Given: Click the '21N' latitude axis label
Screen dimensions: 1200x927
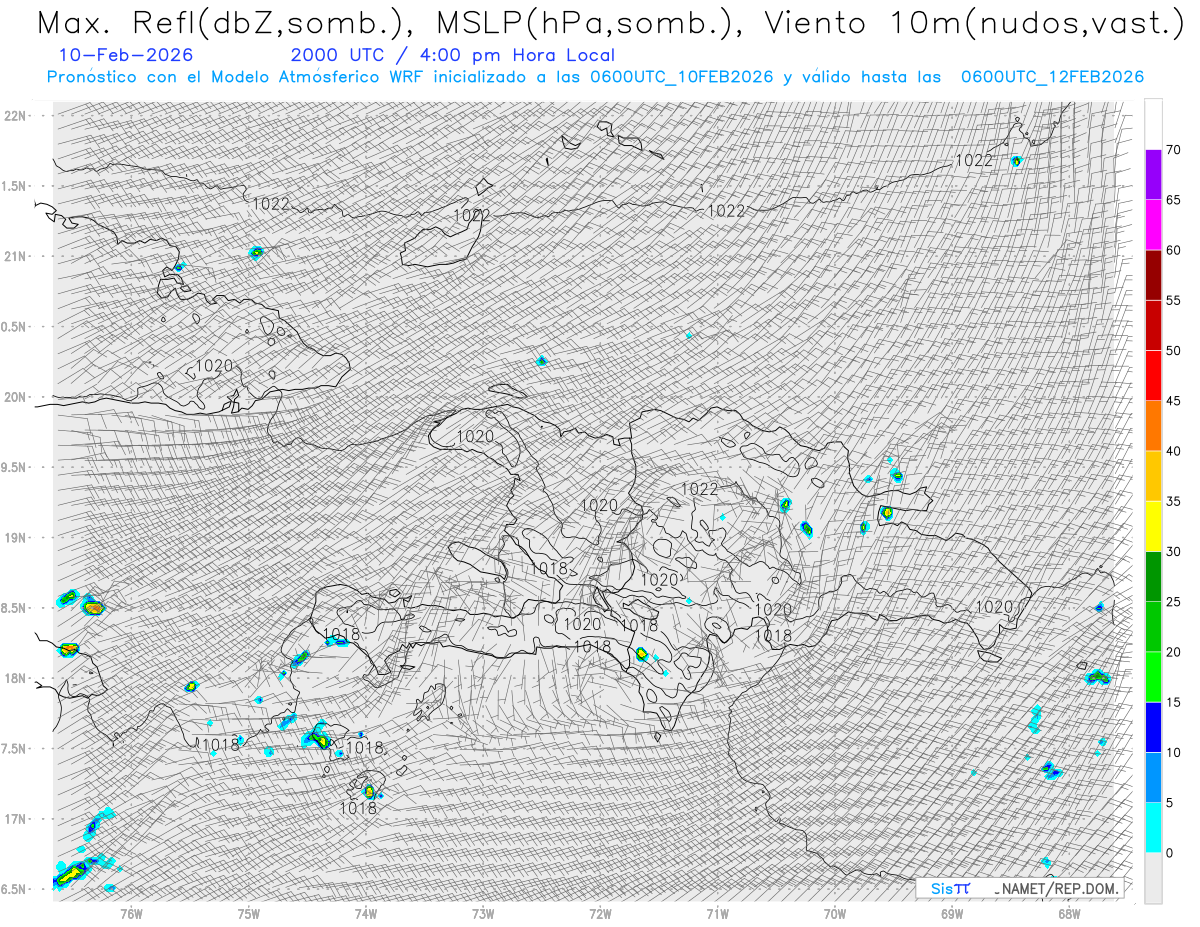Looking at the screenshot, I should [16, 256].
